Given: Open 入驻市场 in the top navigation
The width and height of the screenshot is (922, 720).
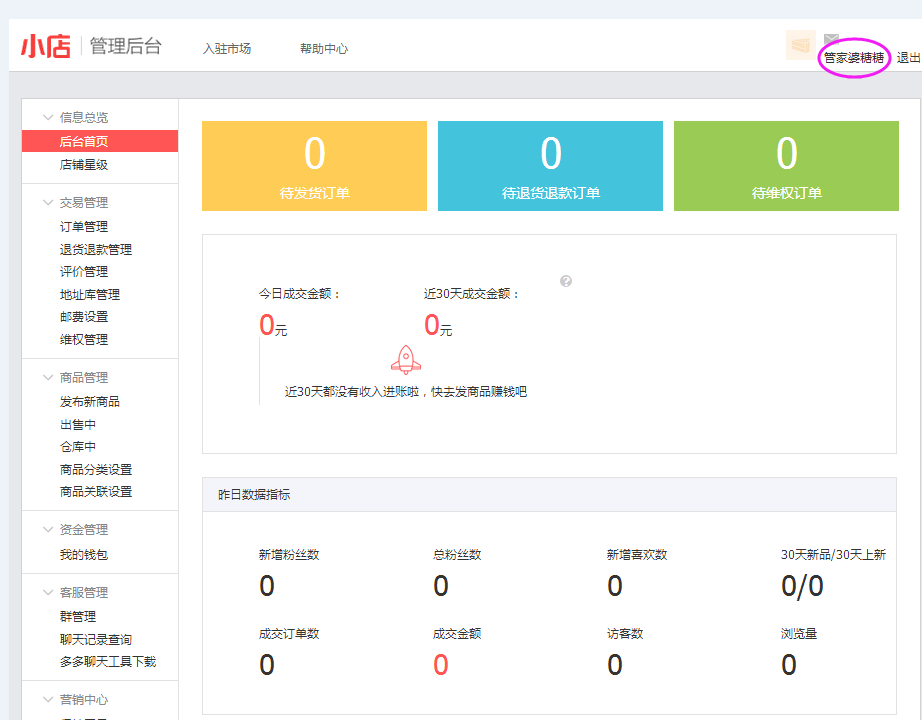Looking at the screenshot, I should pos(226,48).
